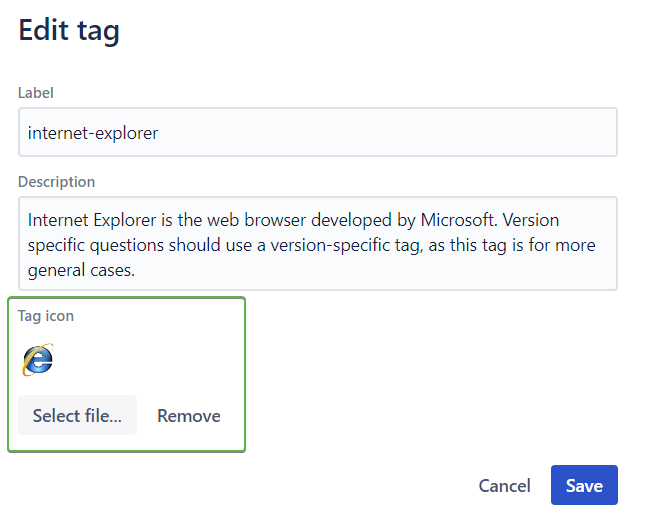This screenshot has width=646, height=526.
Task: Click the Internet Explorer tag icon image
Action: (x=37, y=360)
